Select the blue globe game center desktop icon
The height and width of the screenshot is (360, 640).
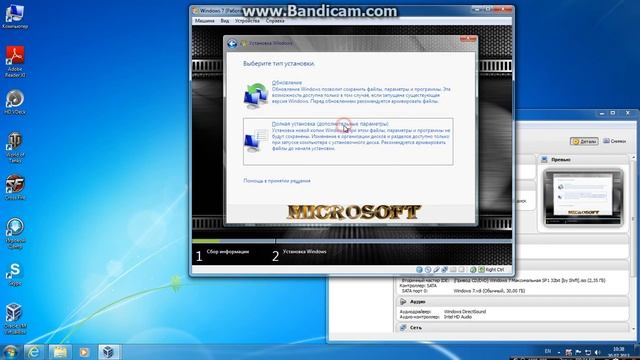pos(15,233)
